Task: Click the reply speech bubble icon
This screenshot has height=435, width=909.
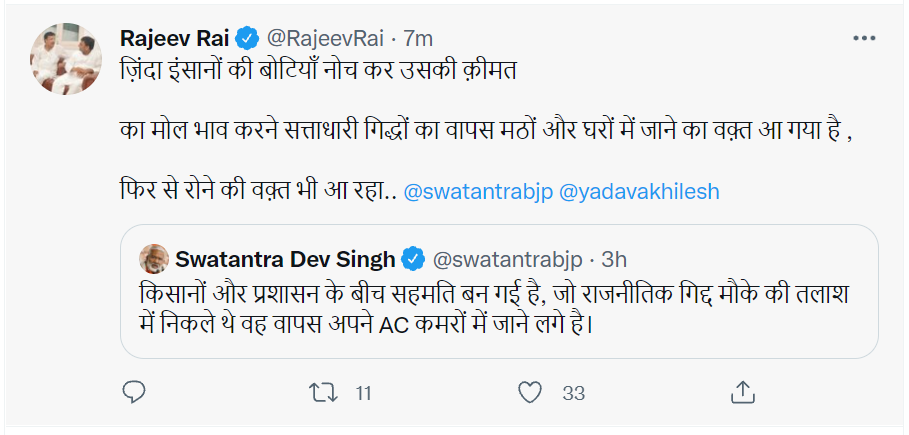Action: point(134,393)
